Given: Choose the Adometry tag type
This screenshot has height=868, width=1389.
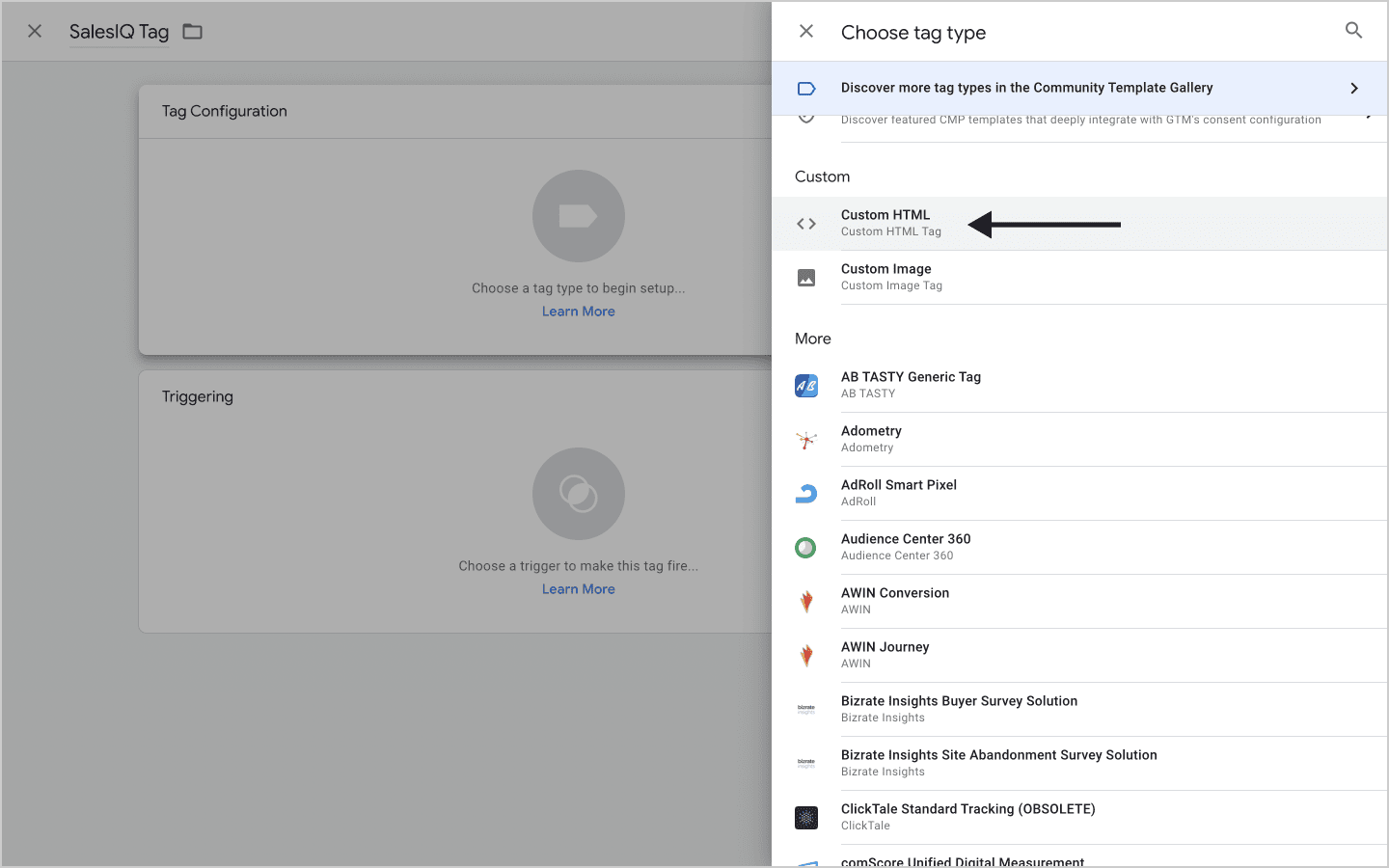Looking at the screenshot, I should (x=1080, y=440).
